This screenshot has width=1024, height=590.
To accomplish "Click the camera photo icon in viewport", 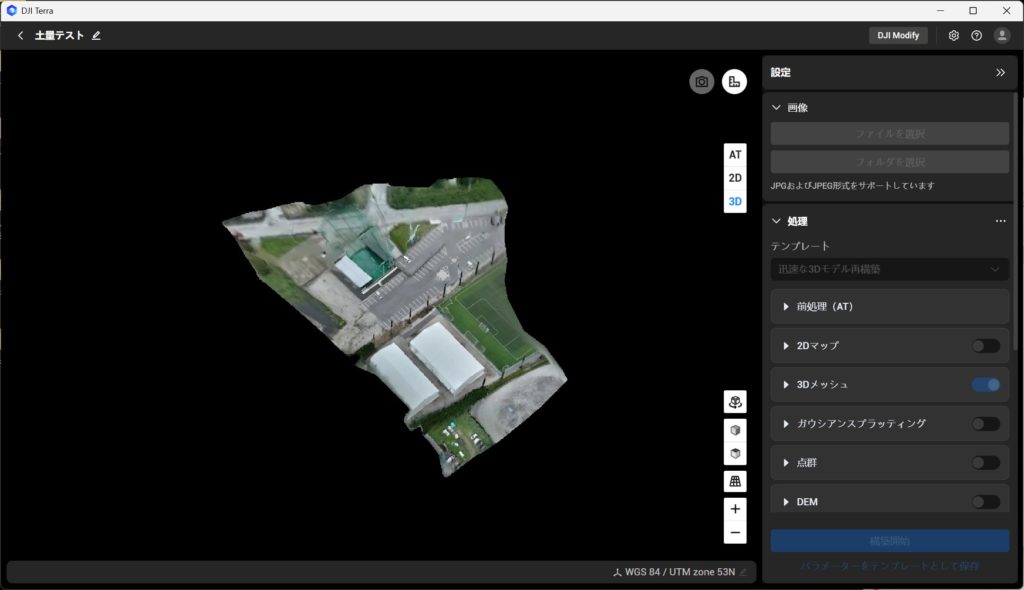I will pos(702,82).
